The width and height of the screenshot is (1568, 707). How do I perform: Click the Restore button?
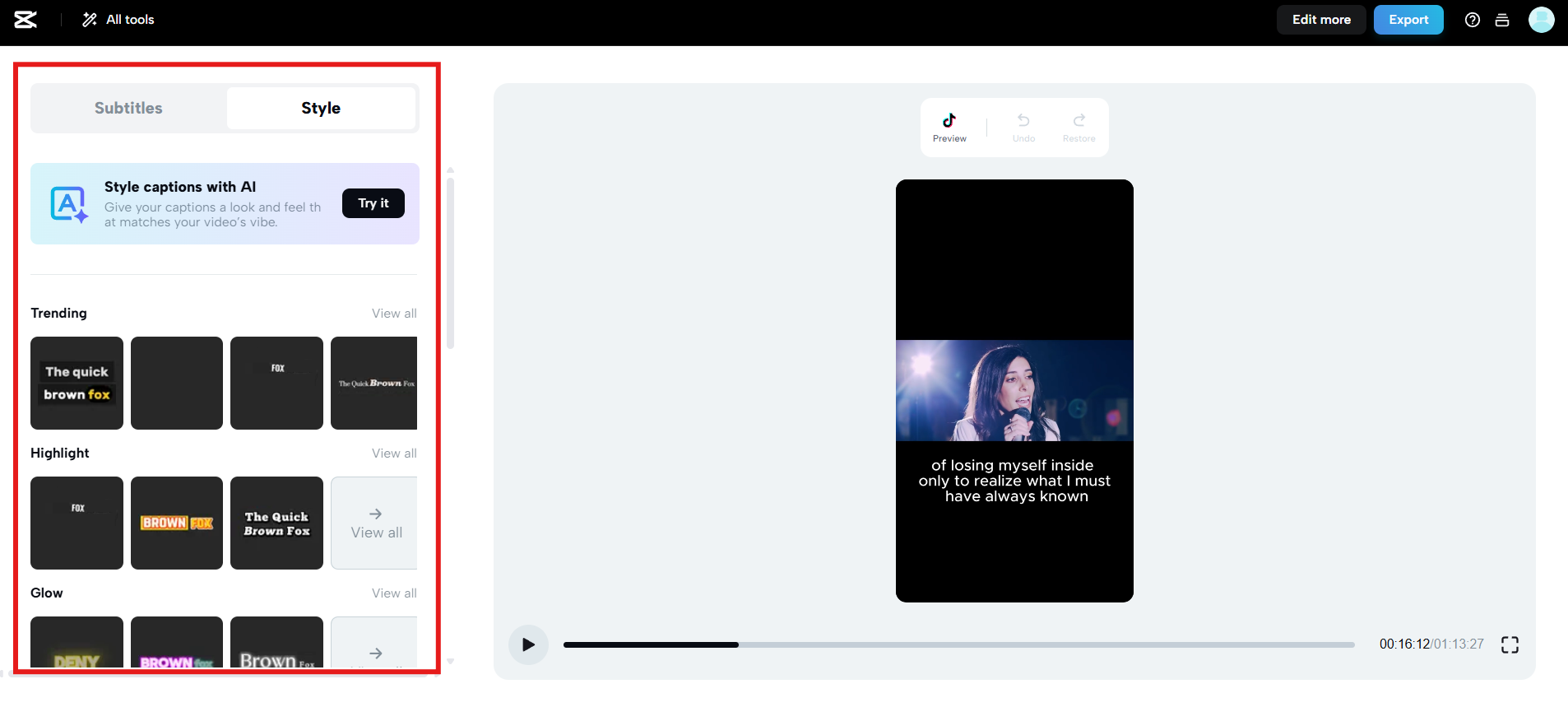pos(1079,128)
